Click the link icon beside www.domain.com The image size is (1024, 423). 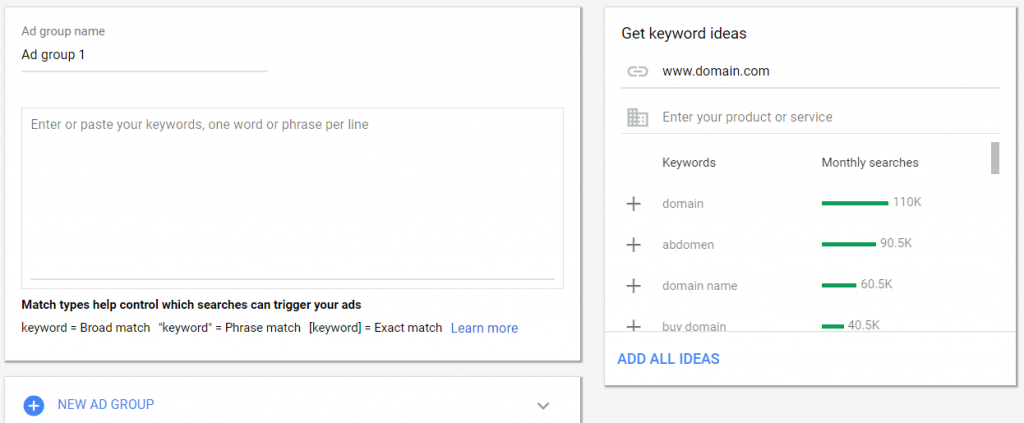coord(637,72)
